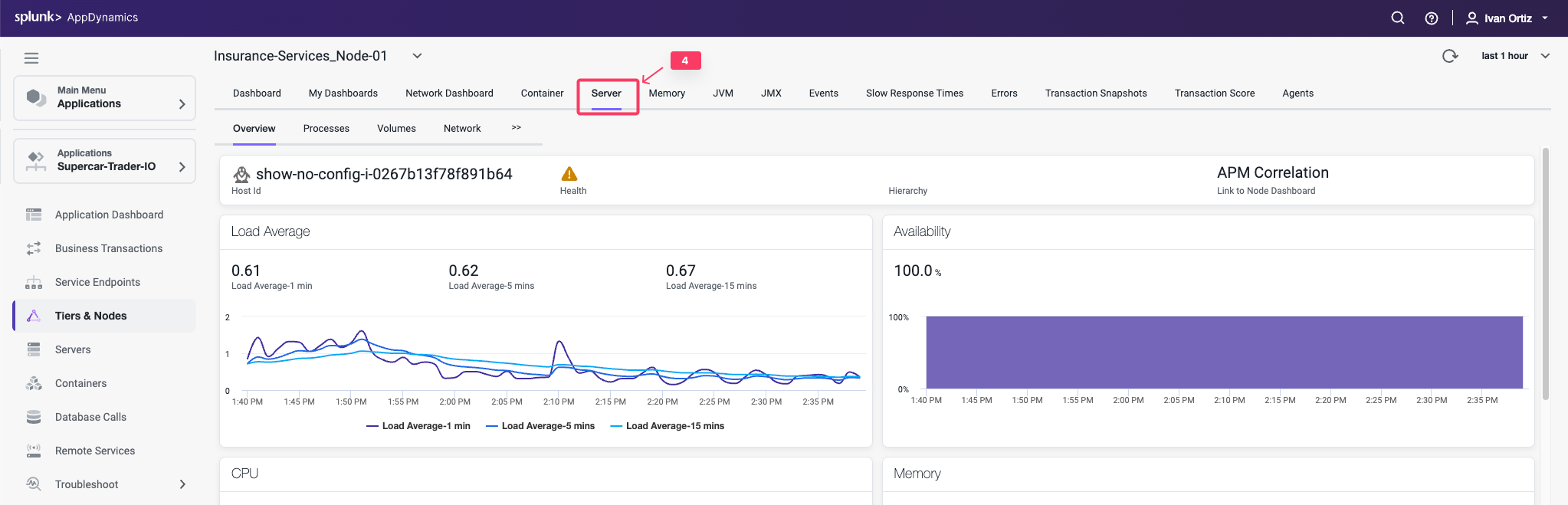
Task: Open Transaction Snapshots tab
Action: coord(1096,93)
